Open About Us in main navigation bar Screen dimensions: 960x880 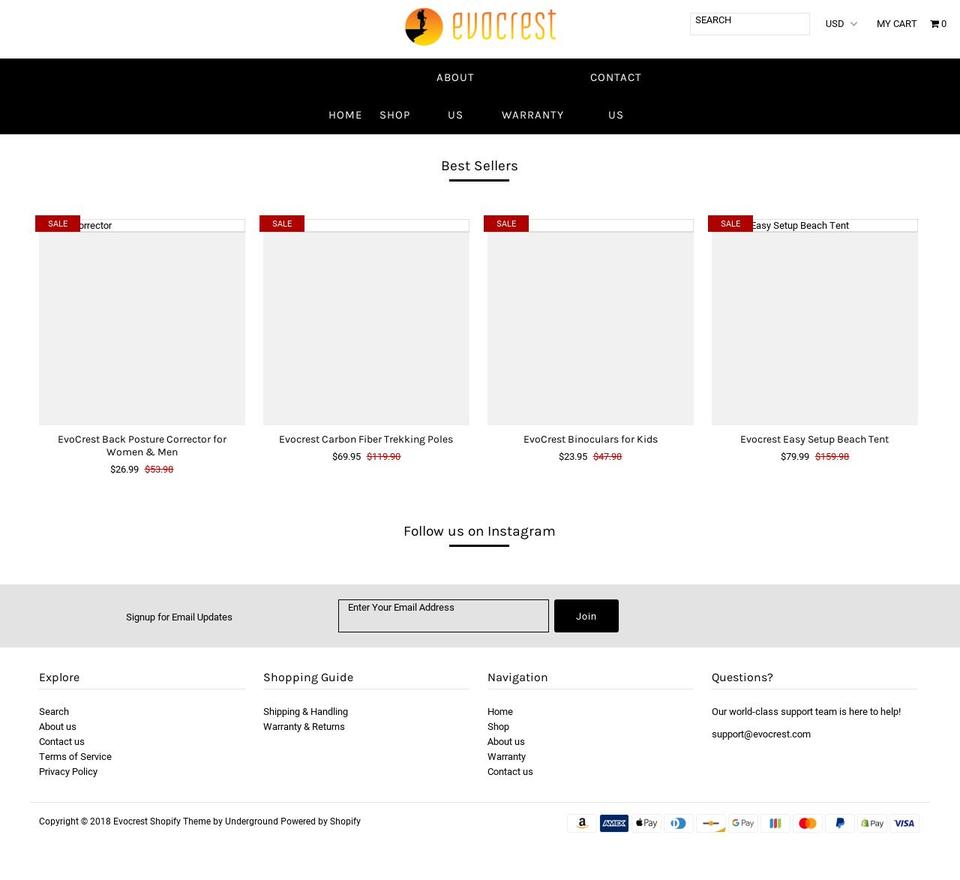(x=455, y=96)
